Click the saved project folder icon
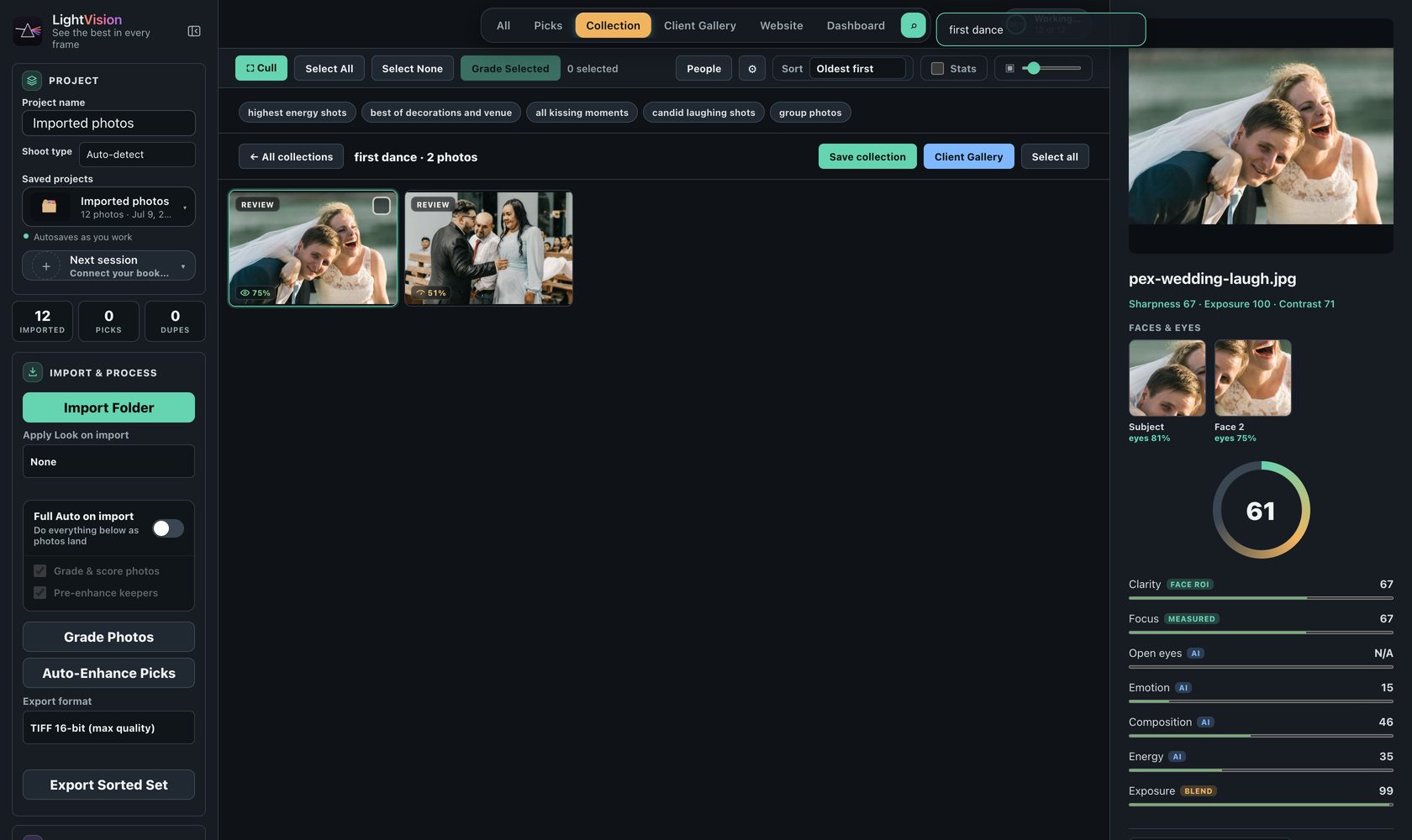 click(50, 207)
